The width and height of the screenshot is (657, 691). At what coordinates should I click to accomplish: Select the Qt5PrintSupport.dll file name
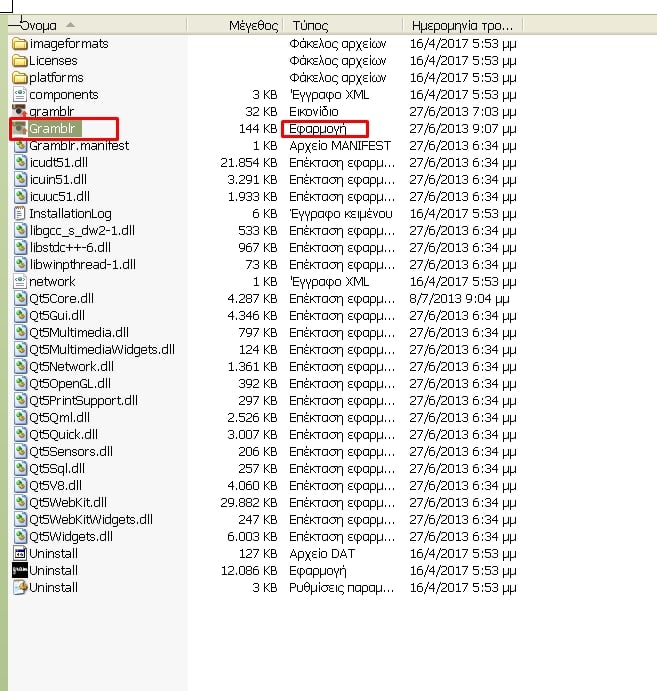(x=83, y=401)
